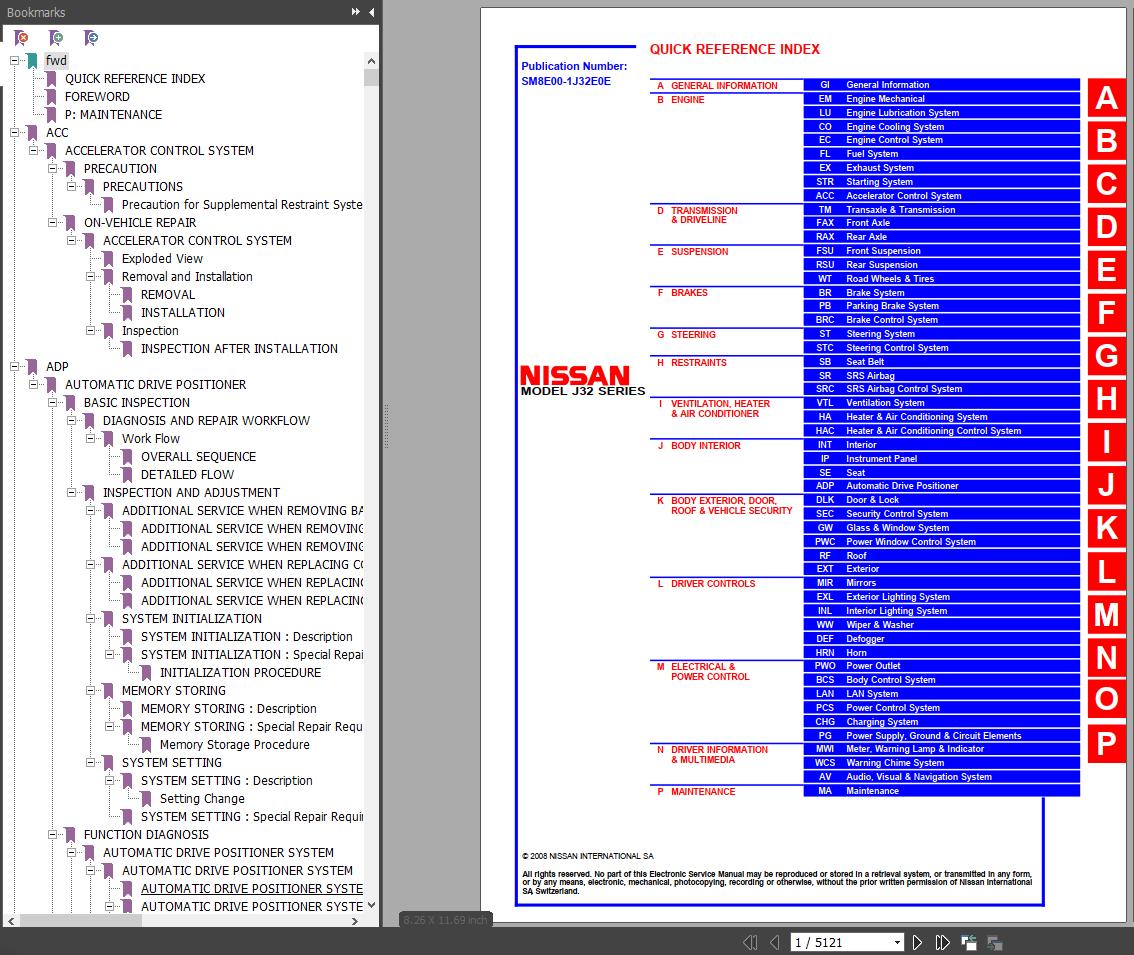Open the ADP Automatic Drive Positioner link
The height and width of the screenshot is (955, 1134).
[941, 485]
